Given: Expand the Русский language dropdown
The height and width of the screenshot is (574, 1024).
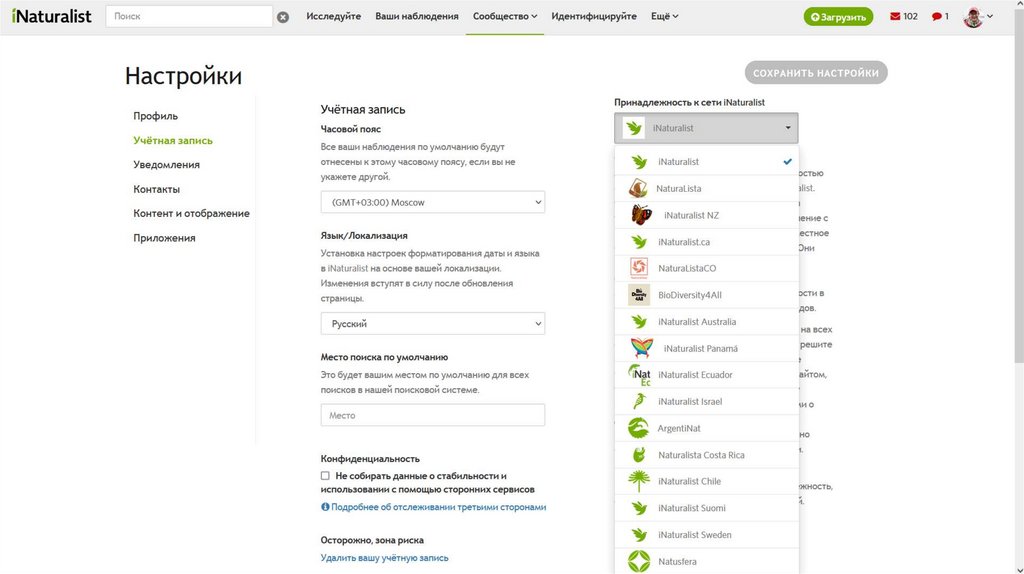Looking at the screenshot, I should tap(432, 324).
